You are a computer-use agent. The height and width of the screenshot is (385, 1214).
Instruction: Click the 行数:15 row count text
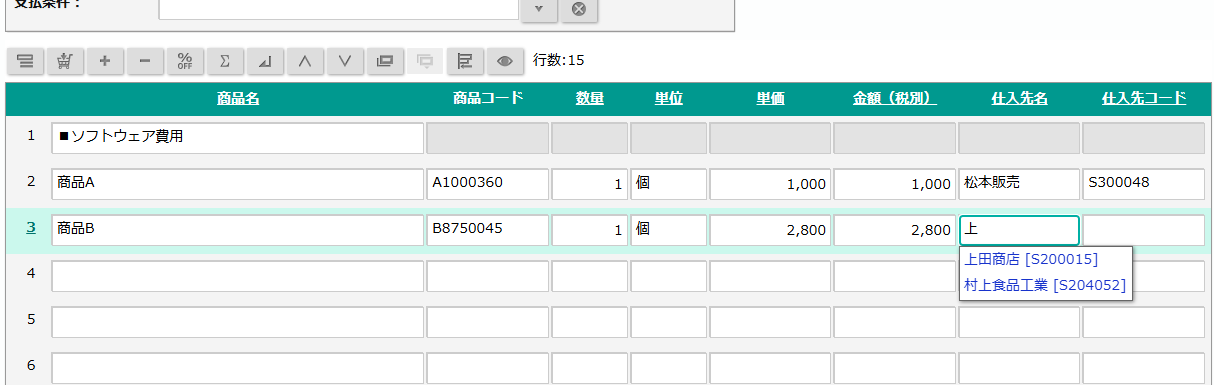[x=559, y=61]
